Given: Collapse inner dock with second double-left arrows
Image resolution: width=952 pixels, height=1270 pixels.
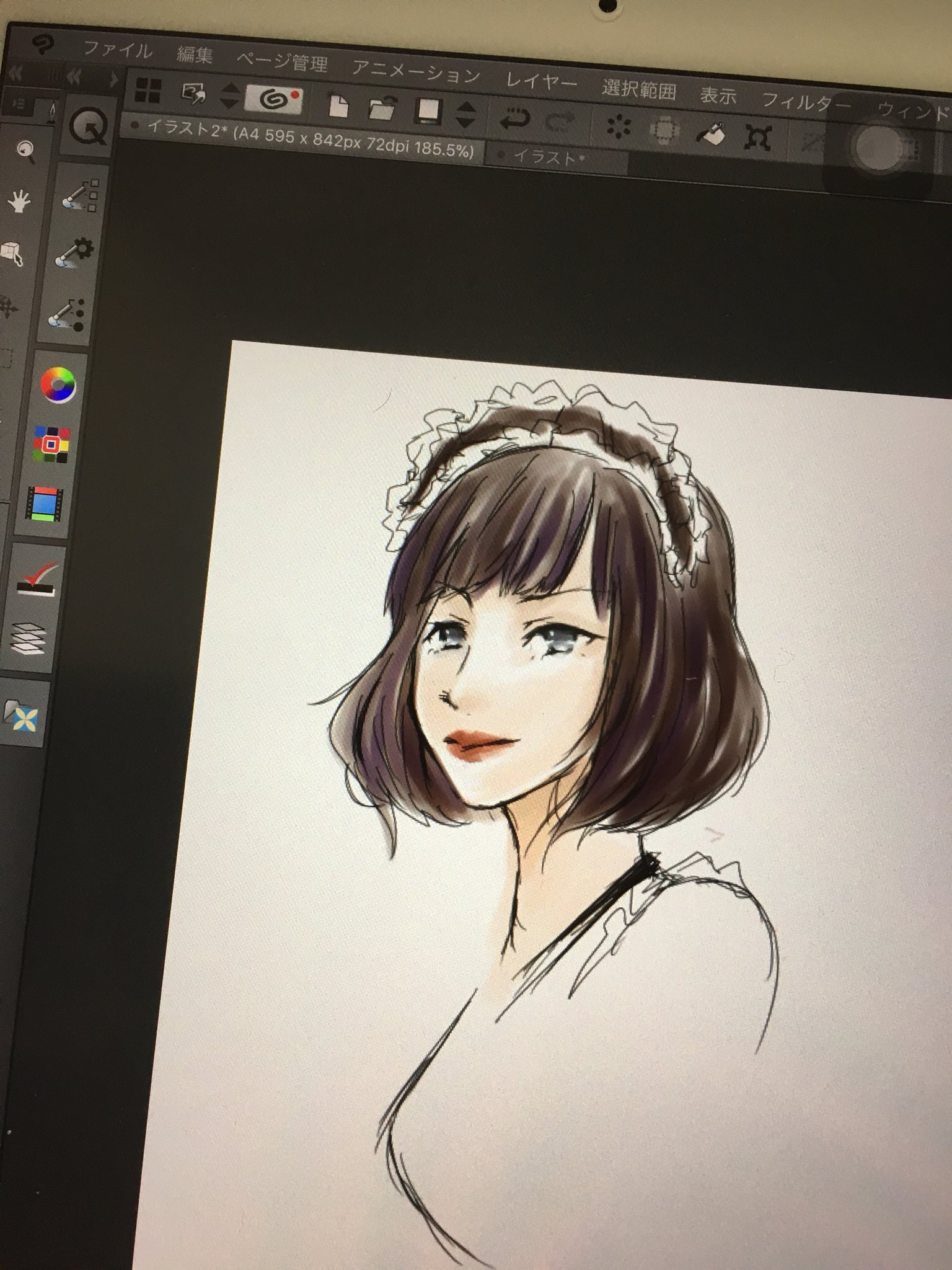Looking at the screenshot, I should click(74, 78).
